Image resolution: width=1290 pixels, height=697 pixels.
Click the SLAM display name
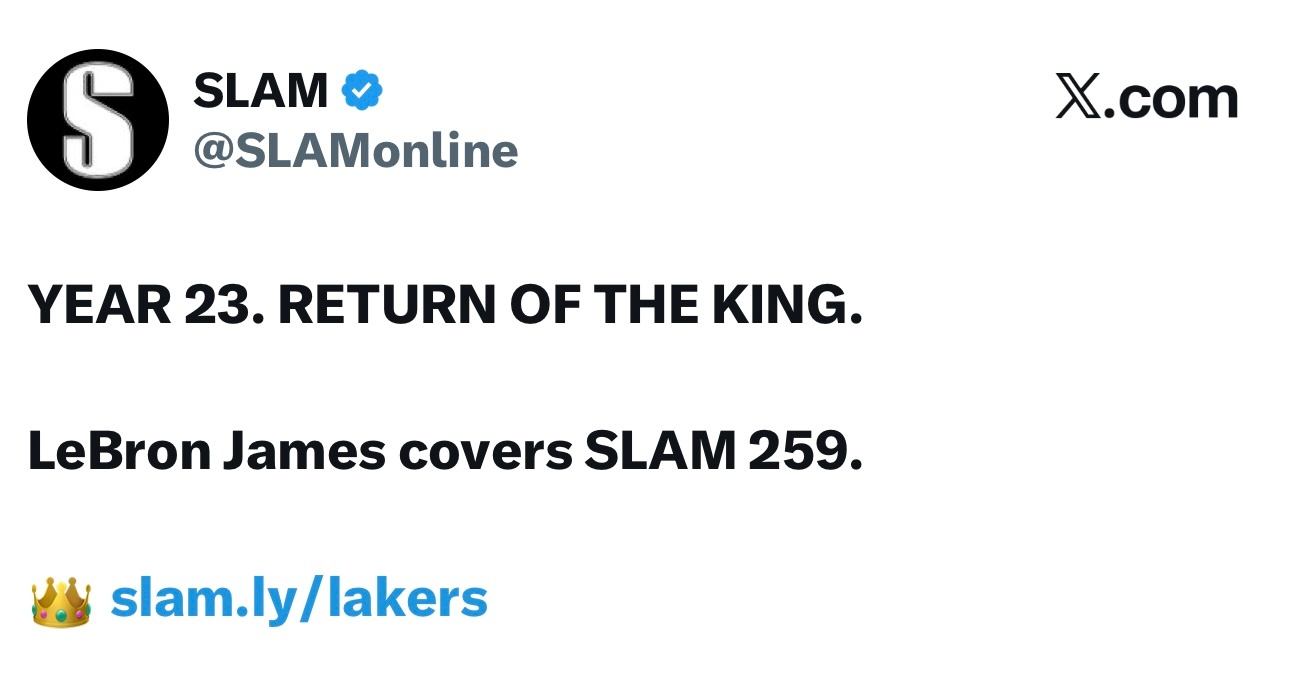click(260, 92)
